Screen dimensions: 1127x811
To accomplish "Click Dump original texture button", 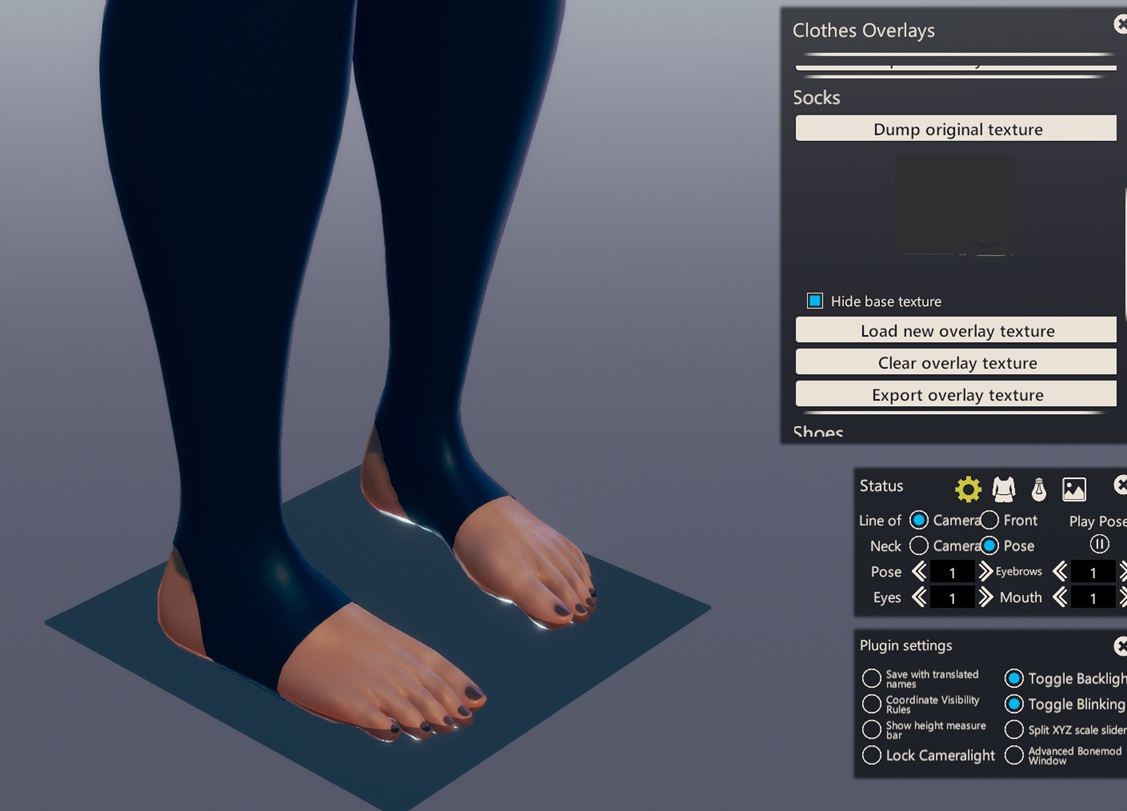I will tap(956, 129).
